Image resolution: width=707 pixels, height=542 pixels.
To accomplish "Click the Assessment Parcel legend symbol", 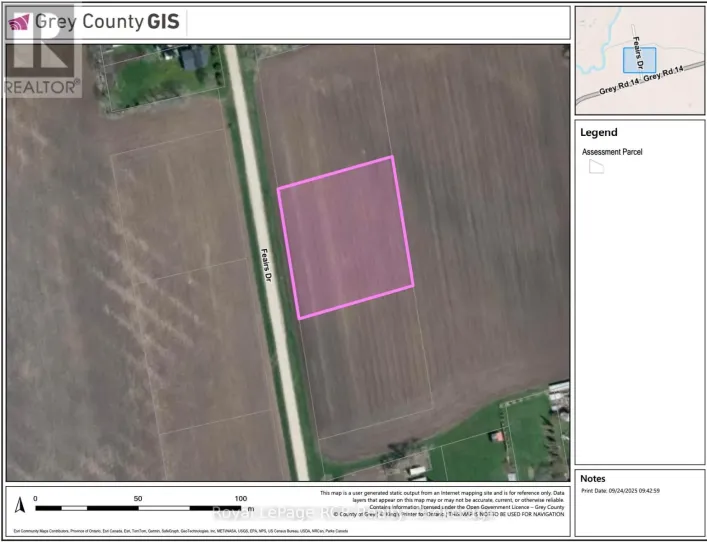I will point(596,168).
